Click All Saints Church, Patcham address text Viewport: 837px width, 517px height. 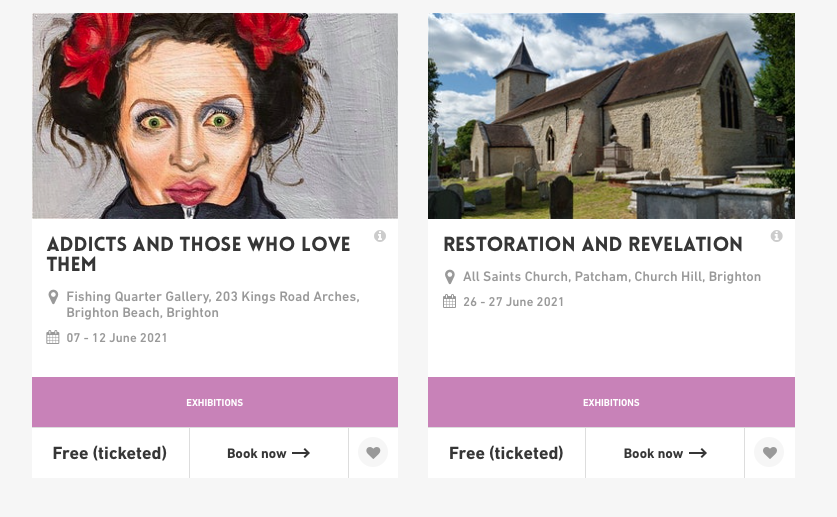611,277
